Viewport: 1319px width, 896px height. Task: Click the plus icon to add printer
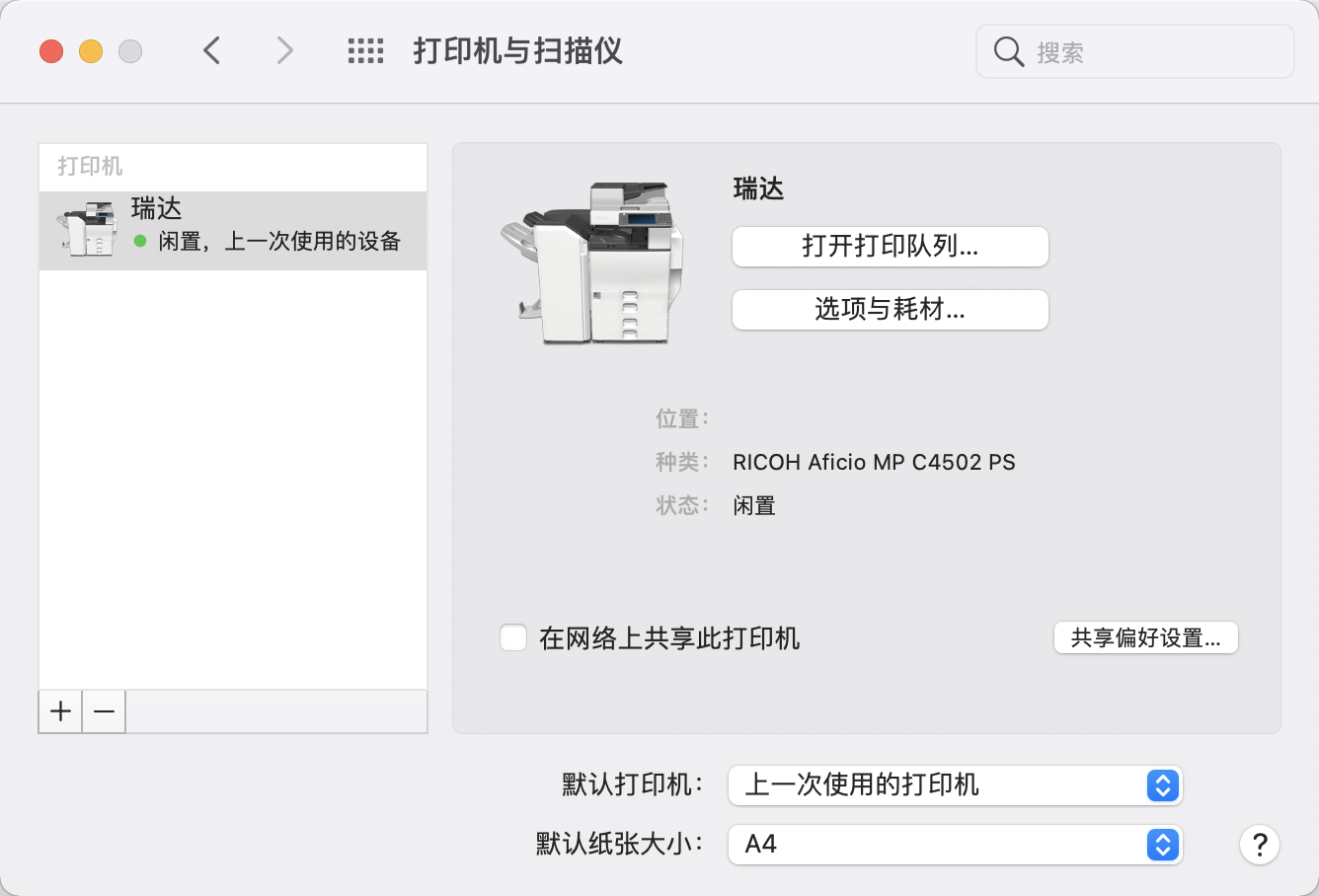click(x=60, y=710)
